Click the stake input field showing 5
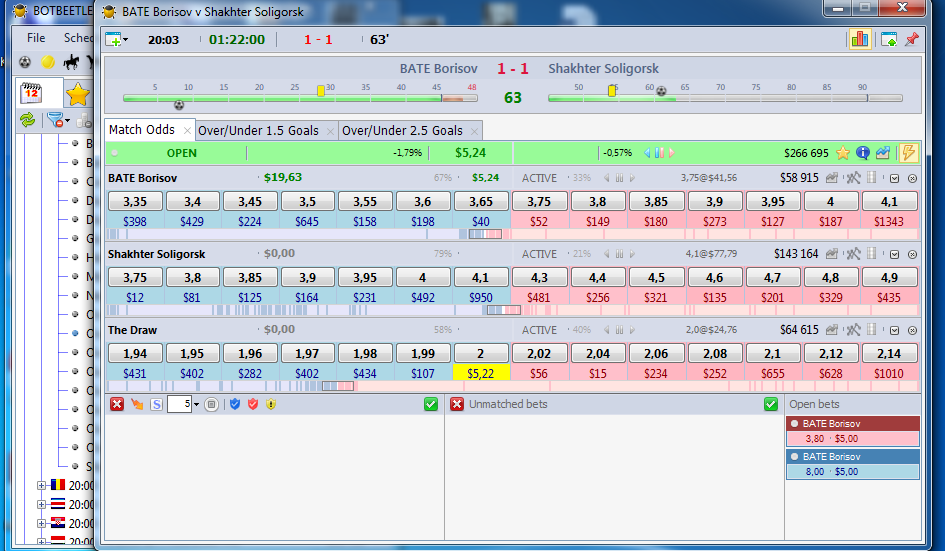The height and width of the screenshot is (551, 945). coord(180,405)
